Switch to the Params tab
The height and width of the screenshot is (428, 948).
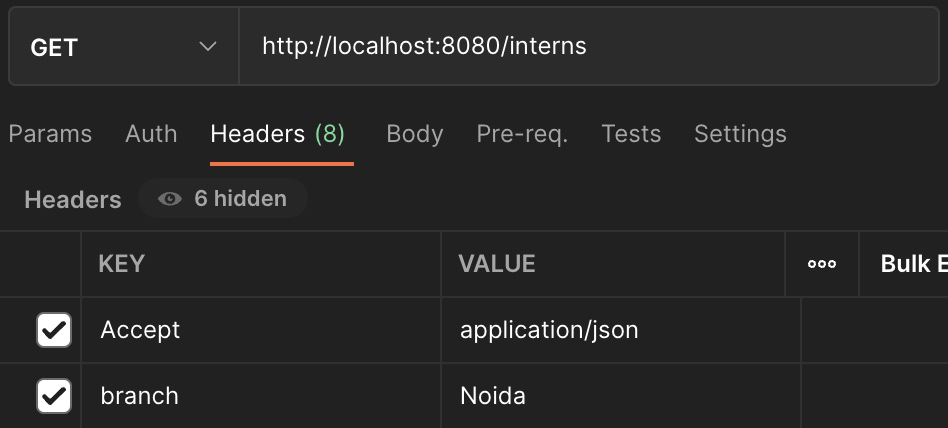(50, 134)
